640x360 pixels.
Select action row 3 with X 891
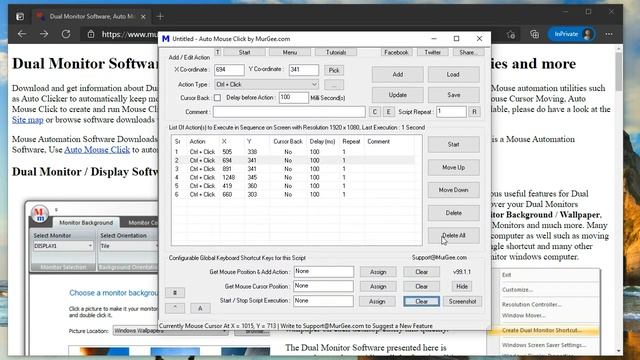click(293, 169)
